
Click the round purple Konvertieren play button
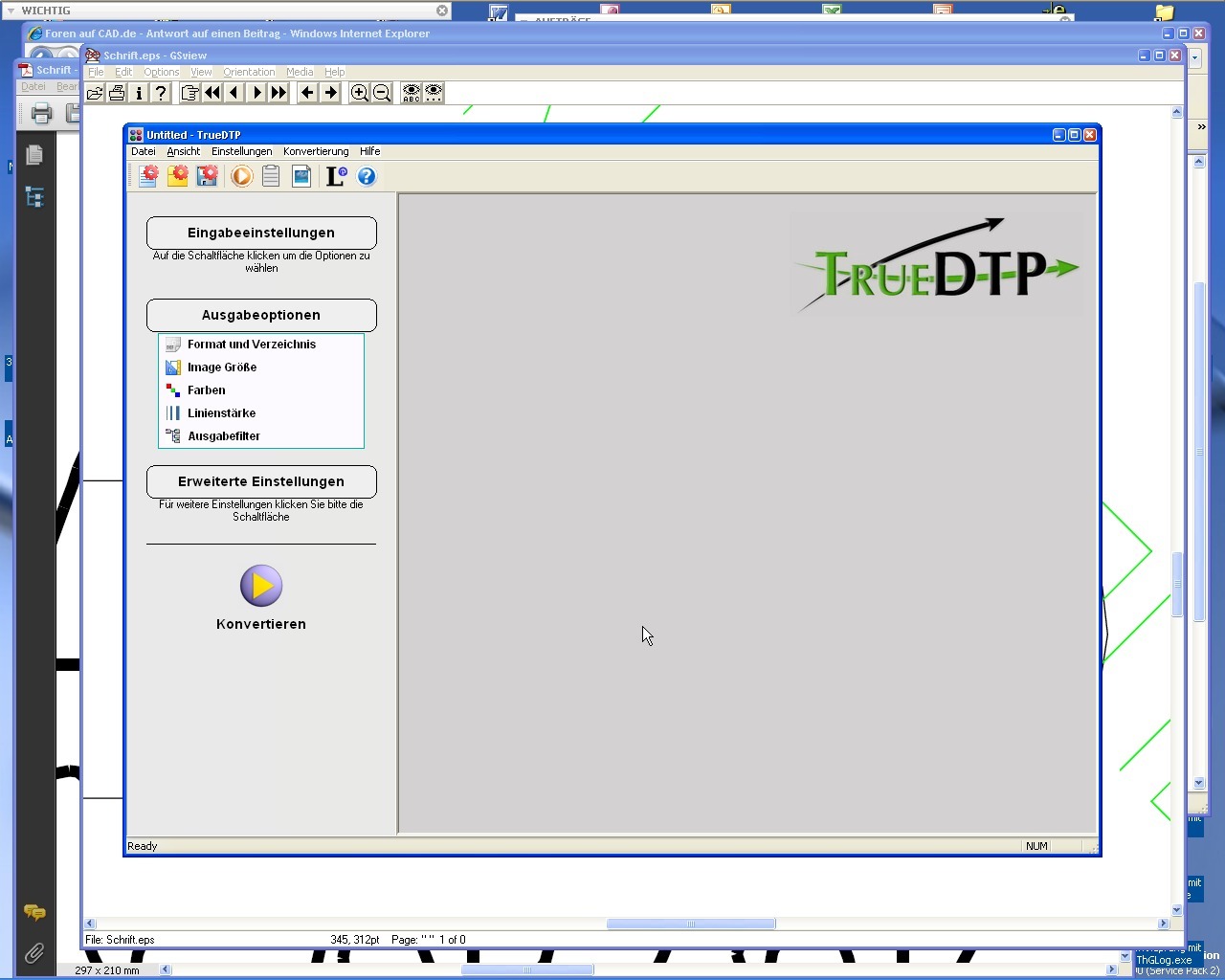click(x=261, y=586)
